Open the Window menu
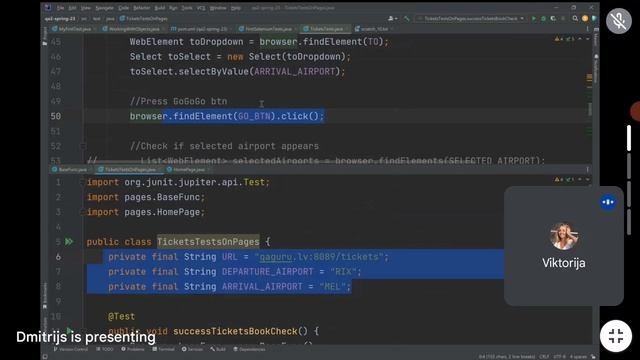This screenshot has width=640, height=360. coord(218,8)
